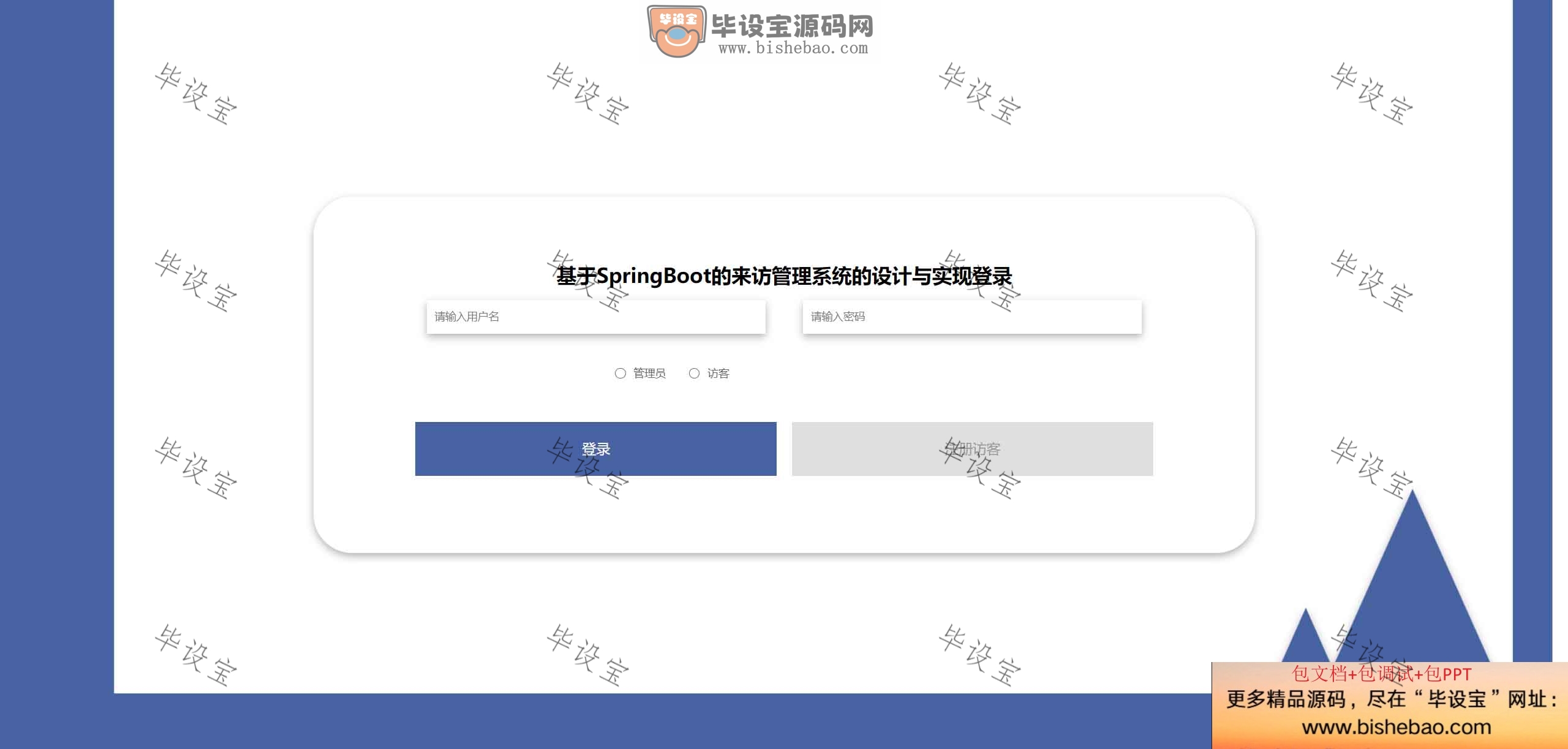Click the blue 登录 button
Screen dimensions: 1568x749
coord(596,449)
